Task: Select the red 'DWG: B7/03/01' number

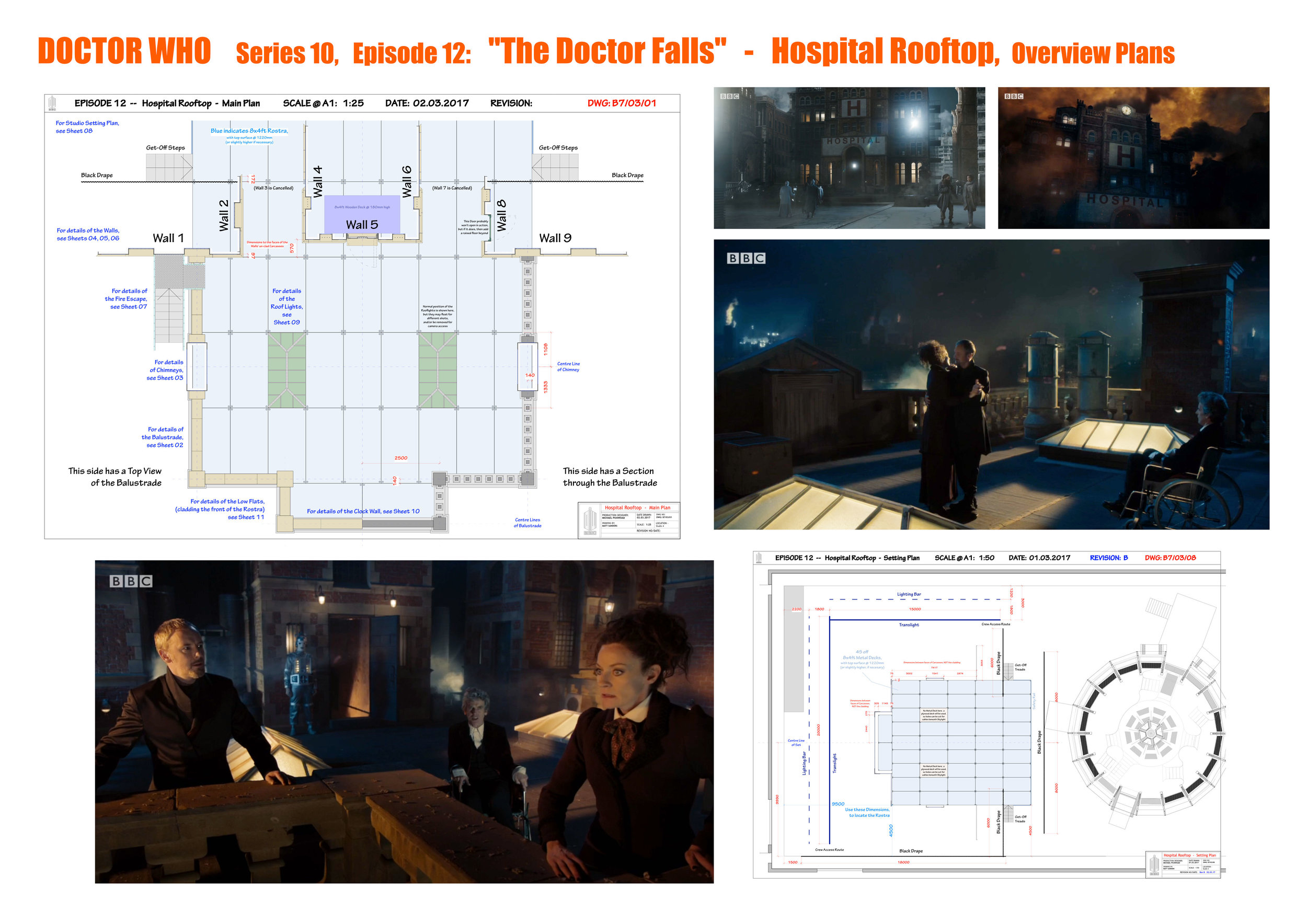Action: 622,103
